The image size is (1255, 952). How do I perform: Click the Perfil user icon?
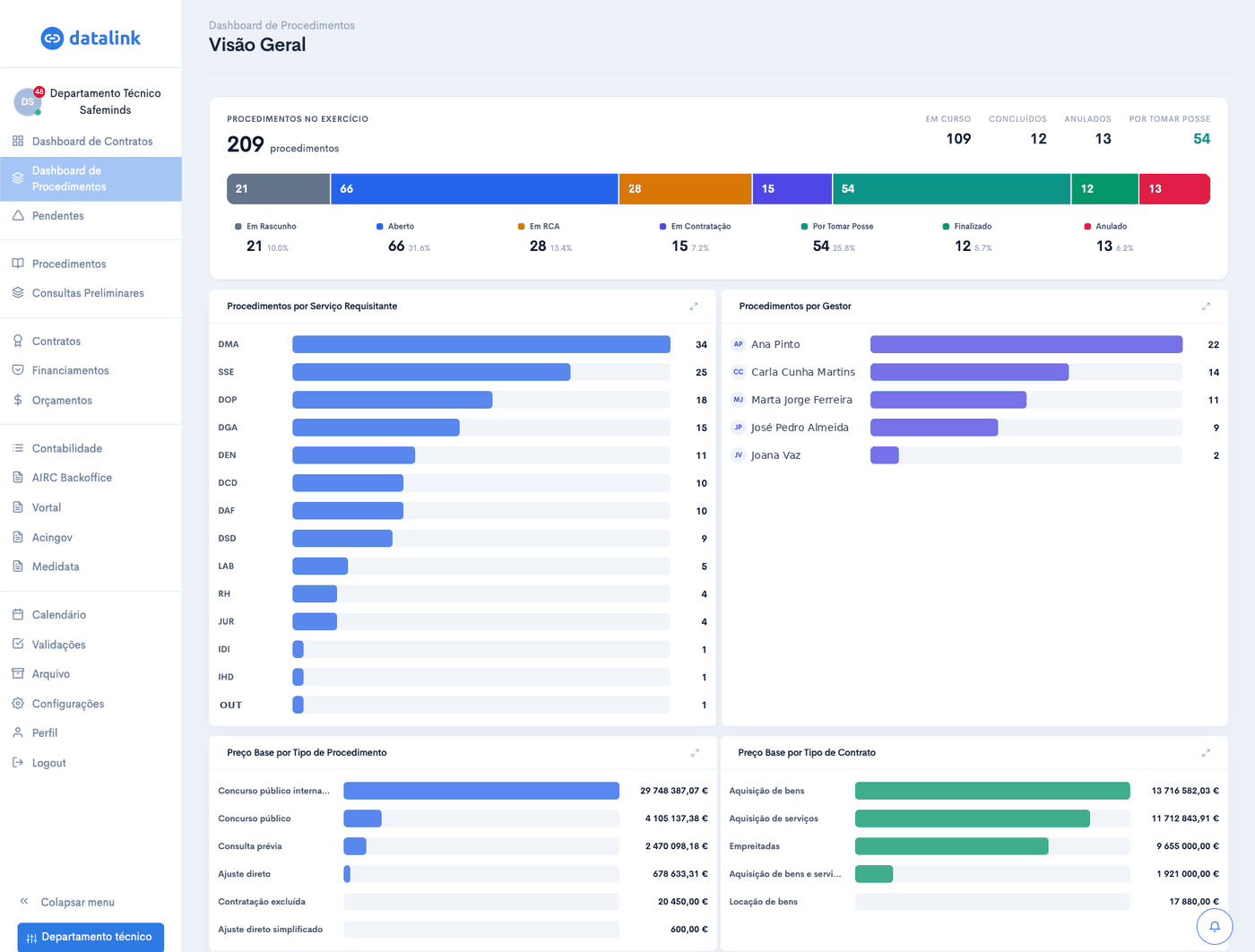18,732
